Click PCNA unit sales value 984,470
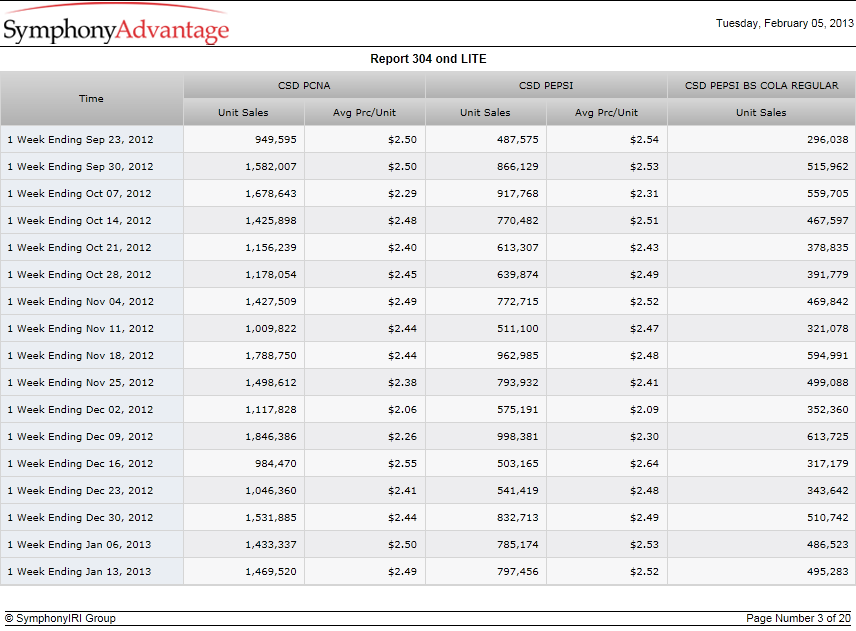This screenshot has width=856, height=631. (x=276, y=464)
